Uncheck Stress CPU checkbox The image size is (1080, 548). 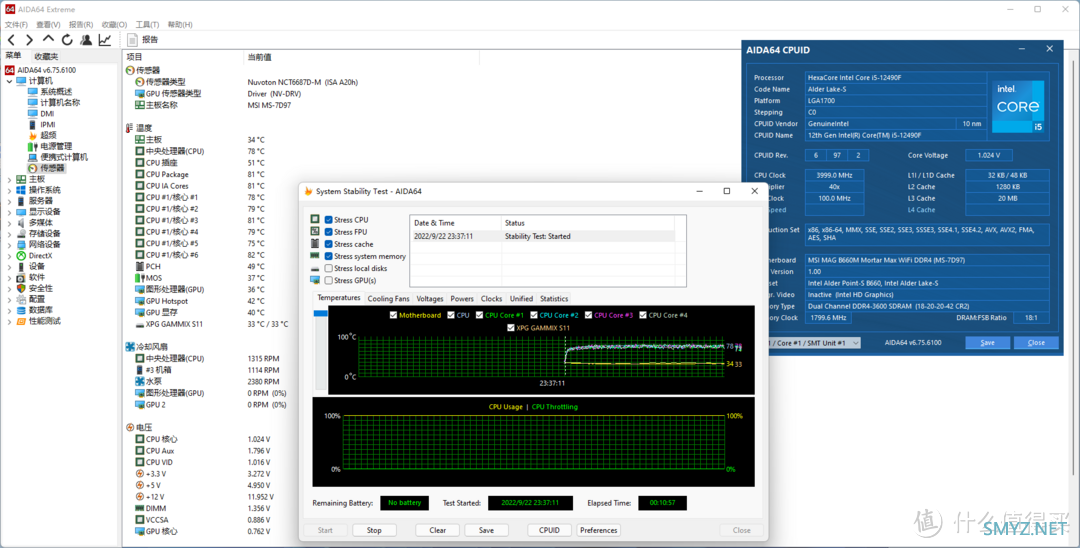tap(329, 220)
